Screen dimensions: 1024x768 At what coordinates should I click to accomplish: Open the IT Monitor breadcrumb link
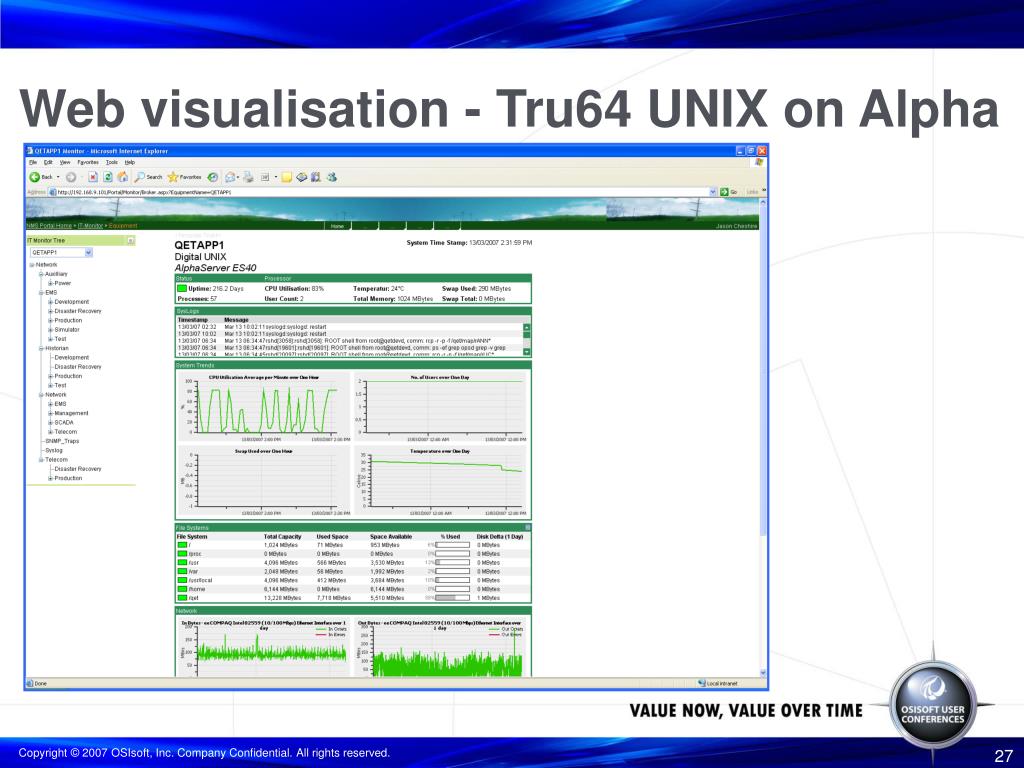pyautogui.click(x=91, y=225)
